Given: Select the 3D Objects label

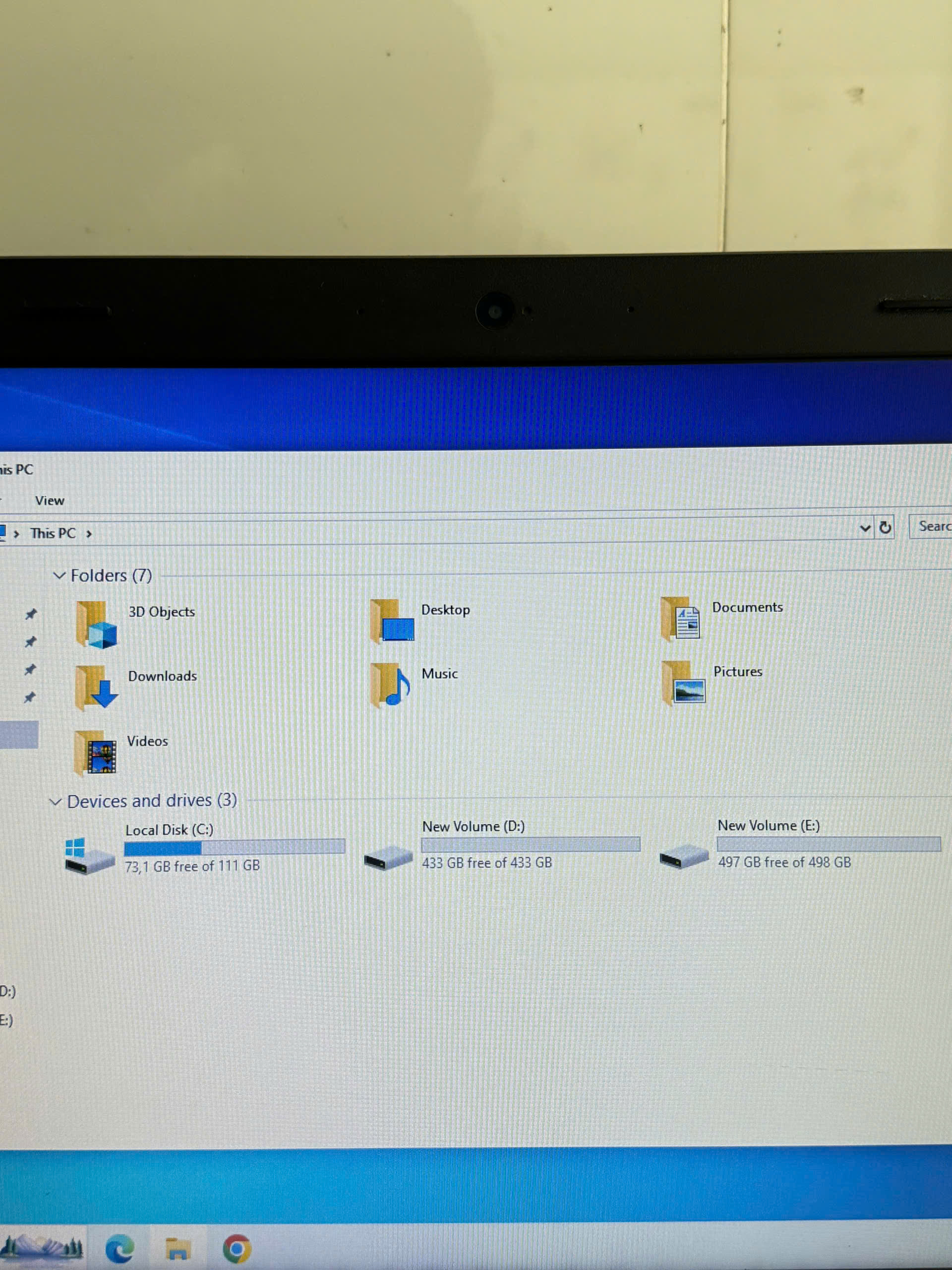Looking at the screenshot, I should point(162,612).
